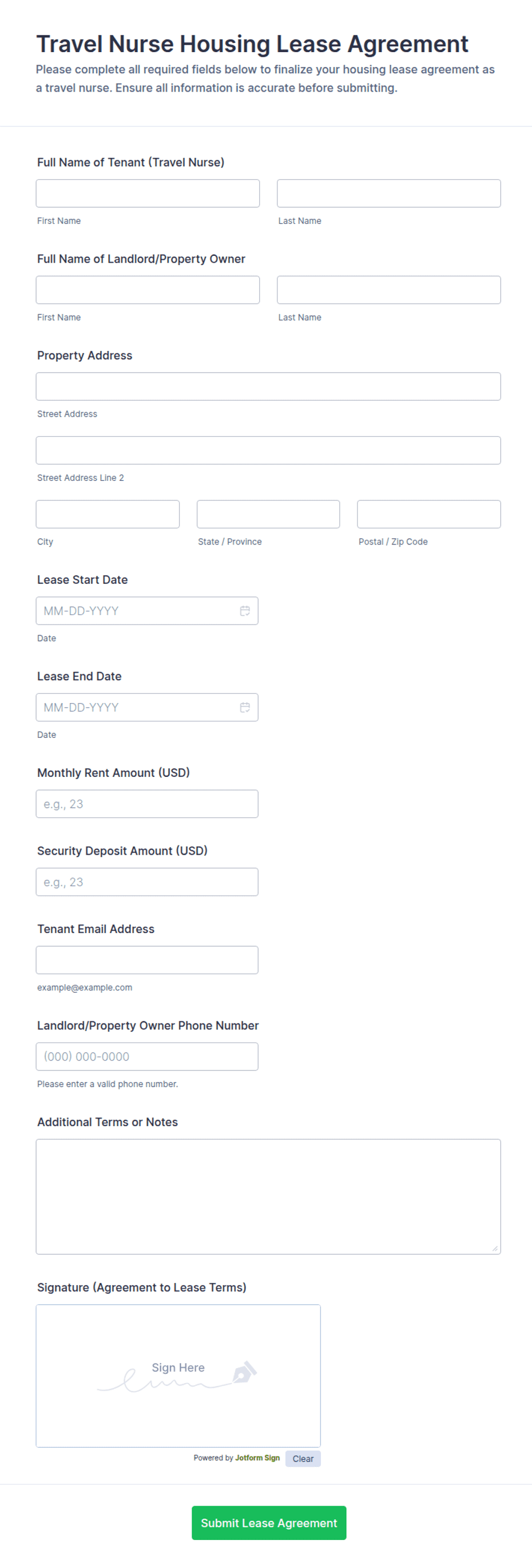Select the City field
The width and height of the screenshot is (532, 1568).
pos(108,514)
